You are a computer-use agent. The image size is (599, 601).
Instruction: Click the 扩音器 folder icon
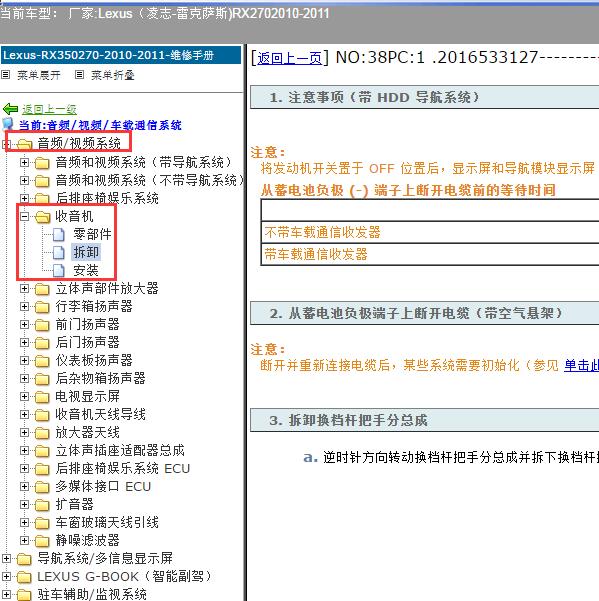click(x=42, y=505)
